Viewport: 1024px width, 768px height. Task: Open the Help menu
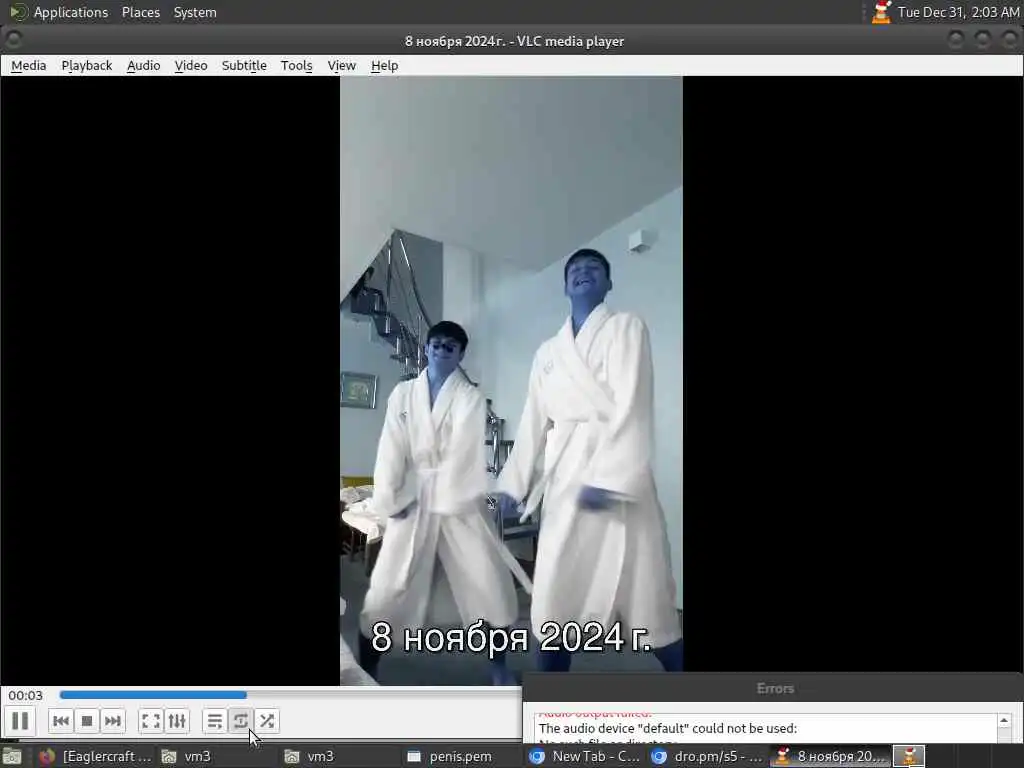click(385, 65)
